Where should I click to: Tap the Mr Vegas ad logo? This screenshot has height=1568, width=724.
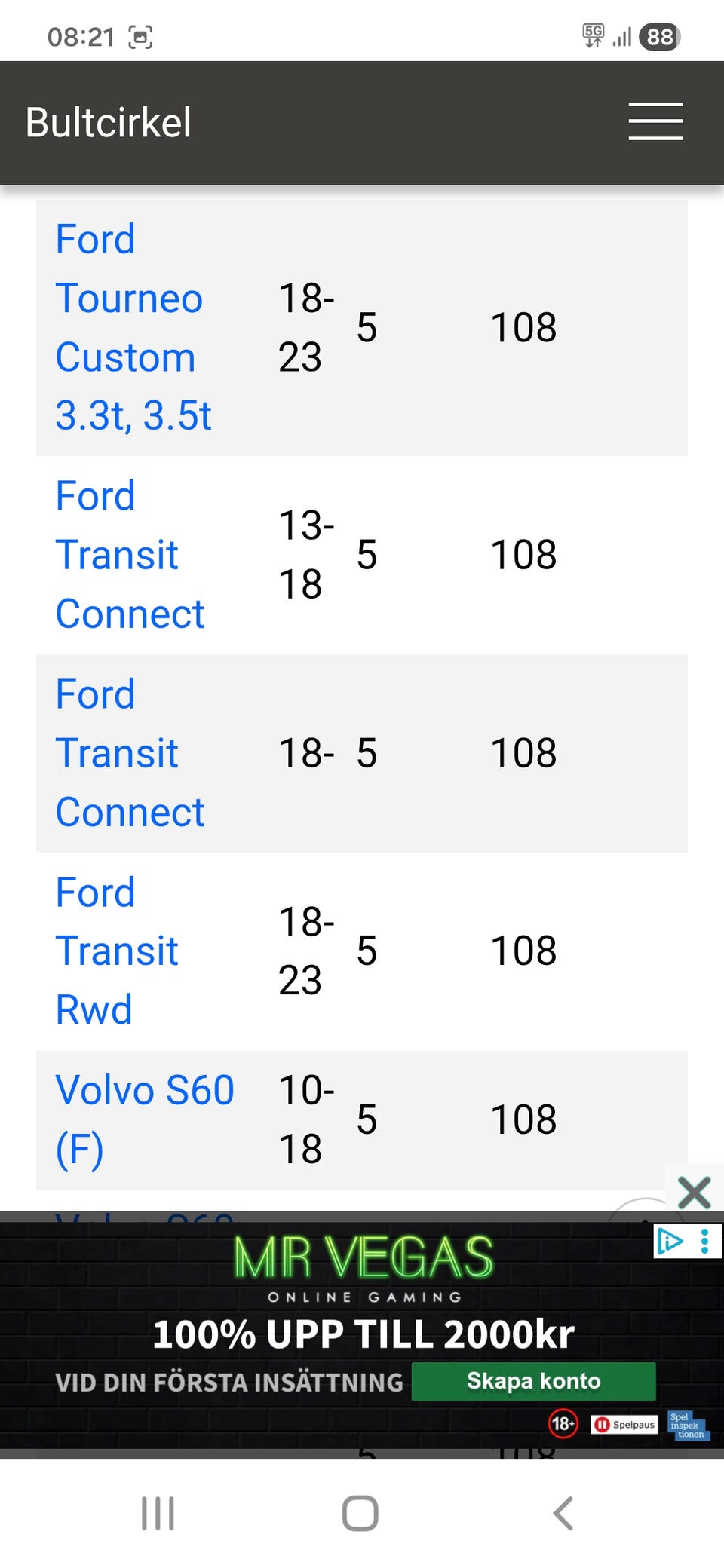coord(364,1257)
